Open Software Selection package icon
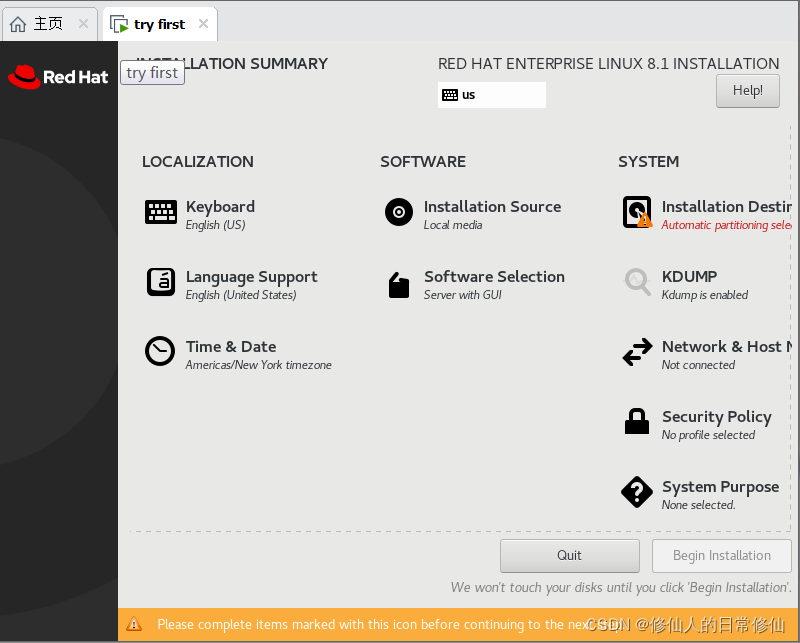Viewport: 800px width, 643px height. pos(399,285)
